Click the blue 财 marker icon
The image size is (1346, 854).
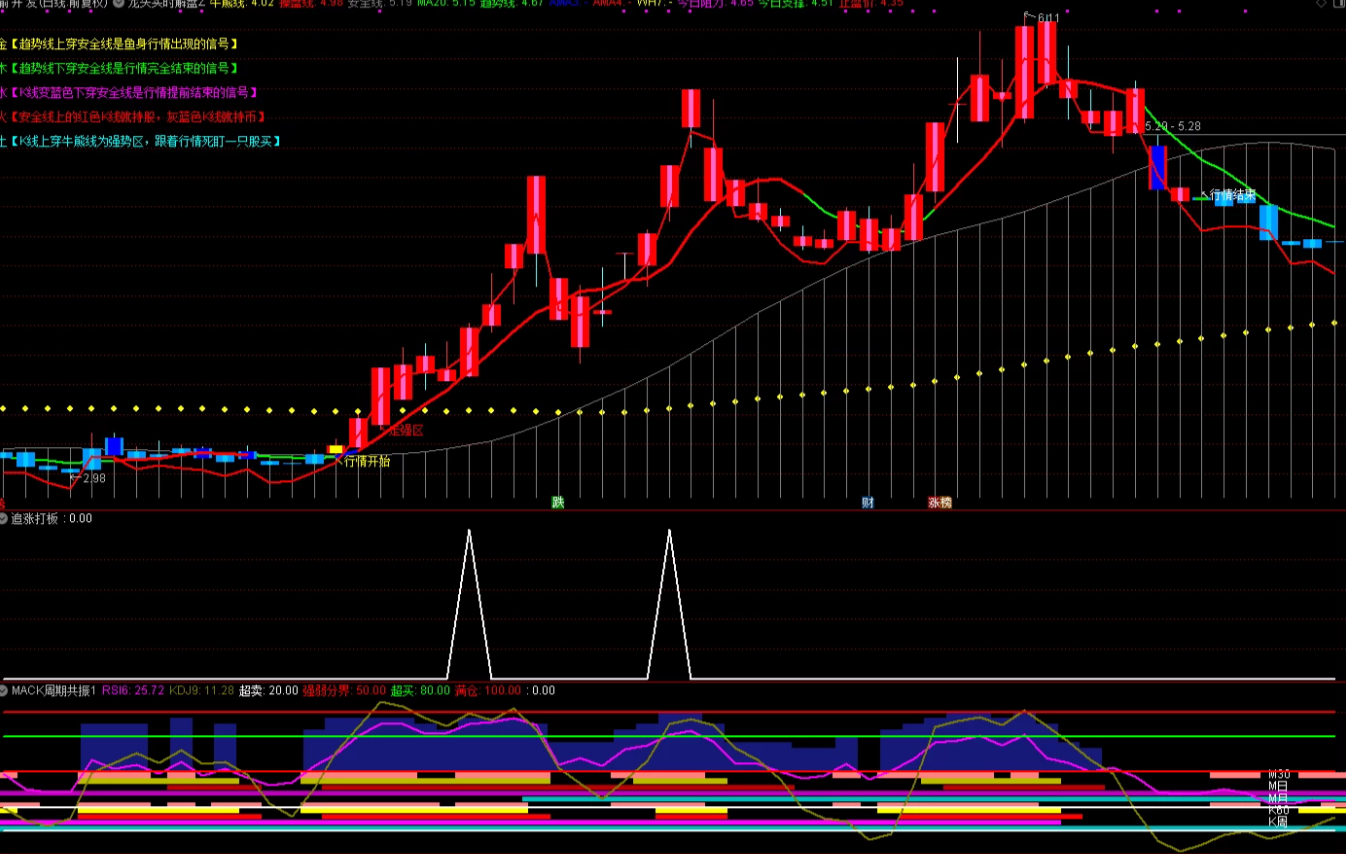coord(867,502)
